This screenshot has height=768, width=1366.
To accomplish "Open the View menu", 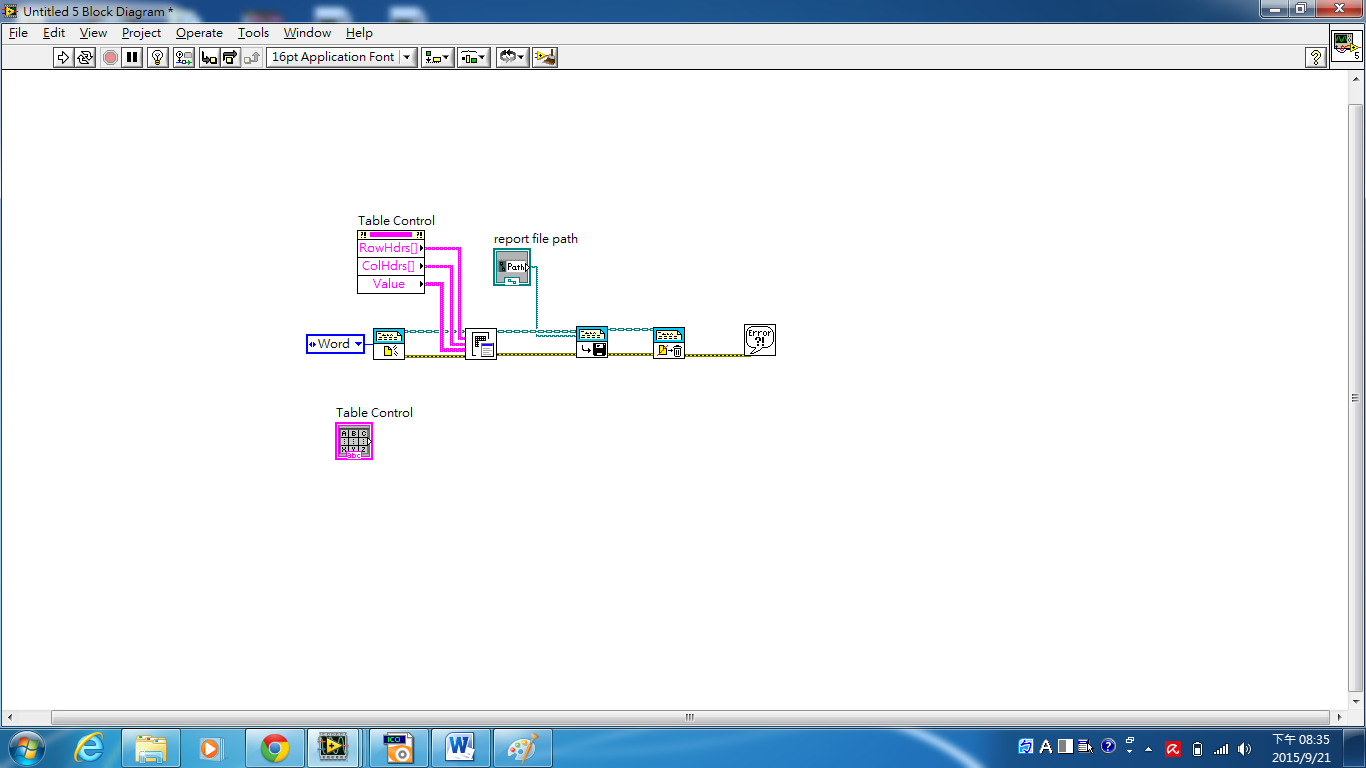I will pyautogui.click(x=93, y=33).
